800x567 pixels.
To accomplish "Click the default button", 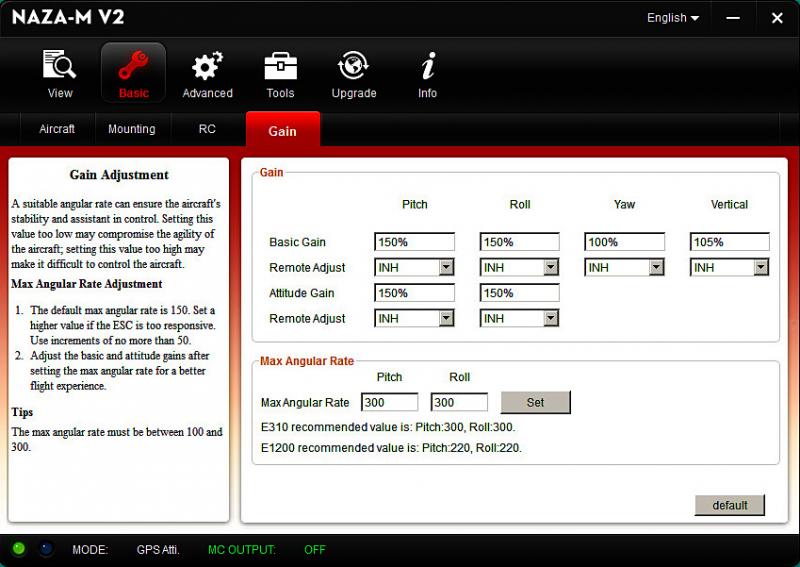I will click(730, 505).
